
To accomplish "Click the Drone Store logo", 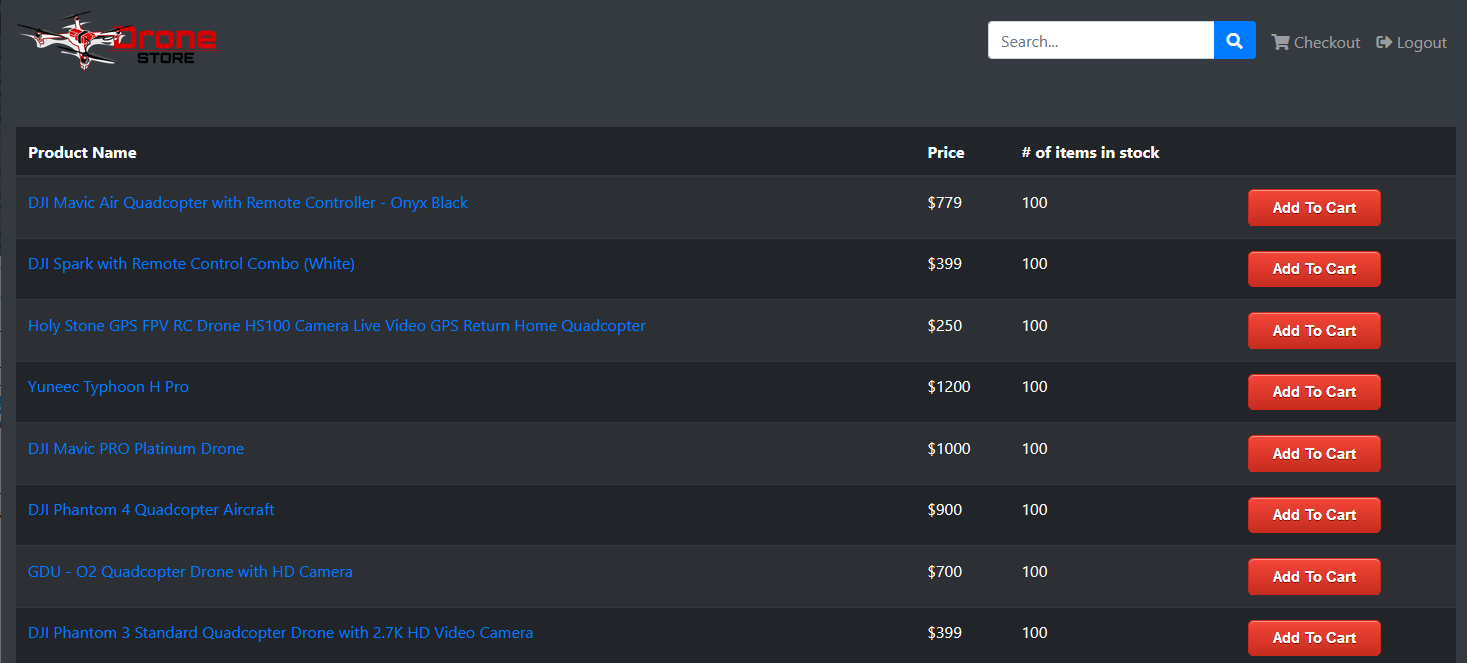I will pyautogui.click(x=118, y=41).
